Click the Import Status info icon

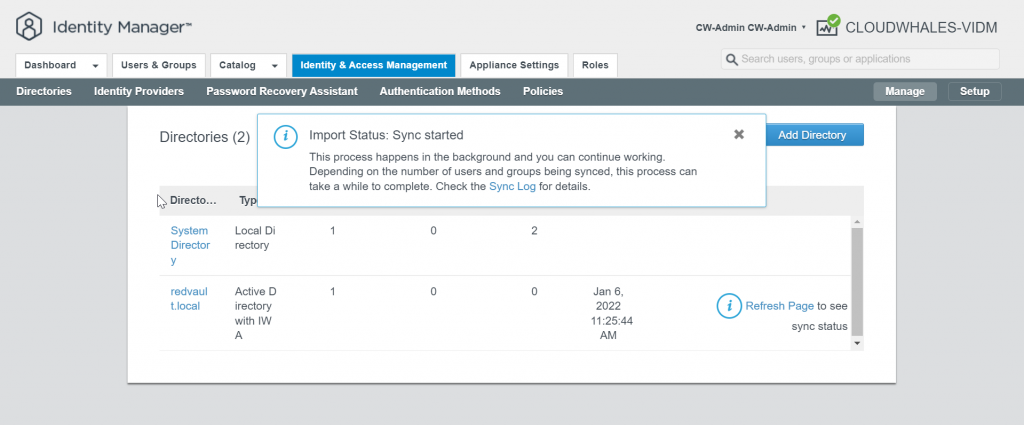(x=285, y=136)
